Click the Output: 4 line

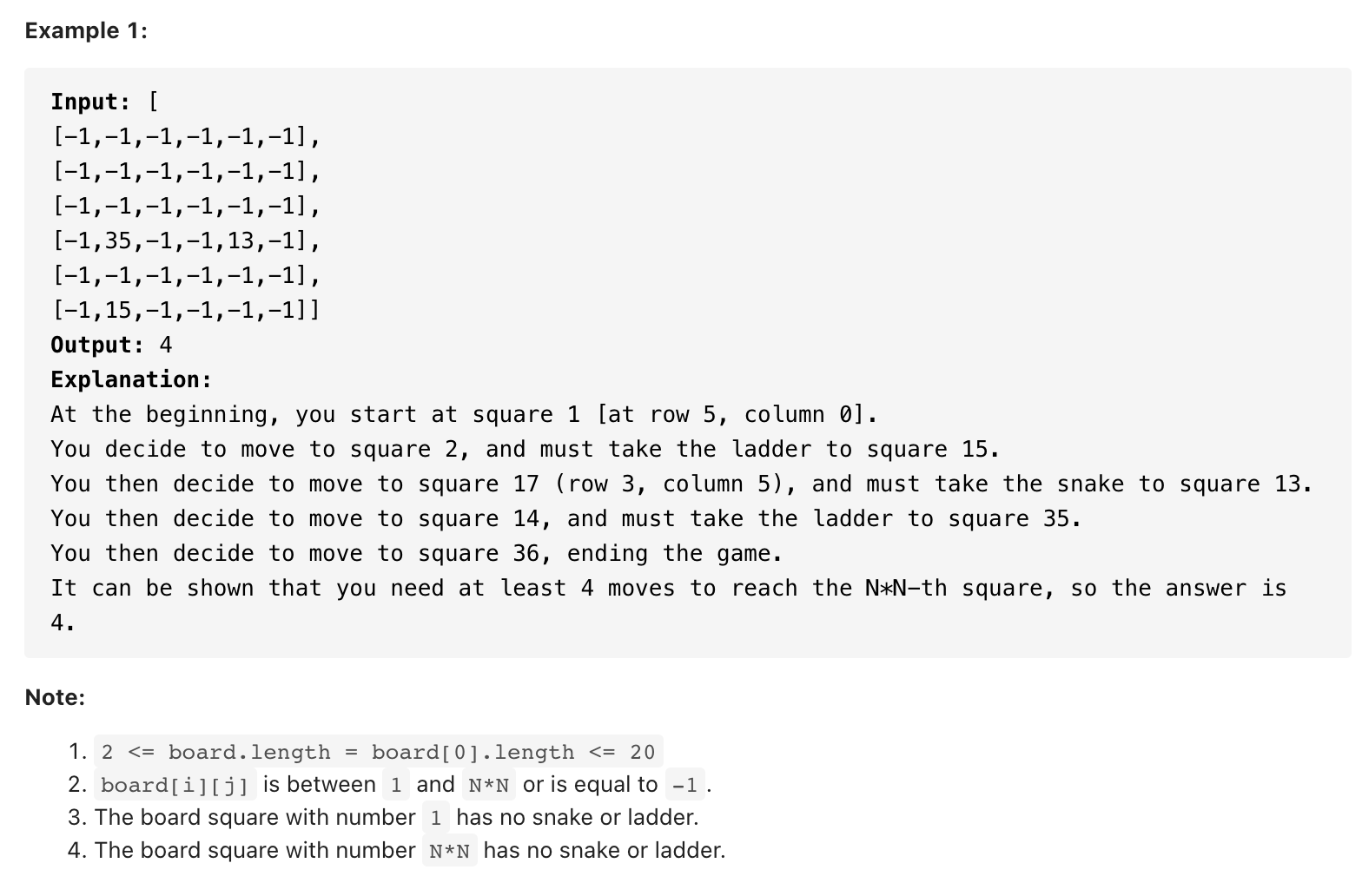[x=111, y=345]
